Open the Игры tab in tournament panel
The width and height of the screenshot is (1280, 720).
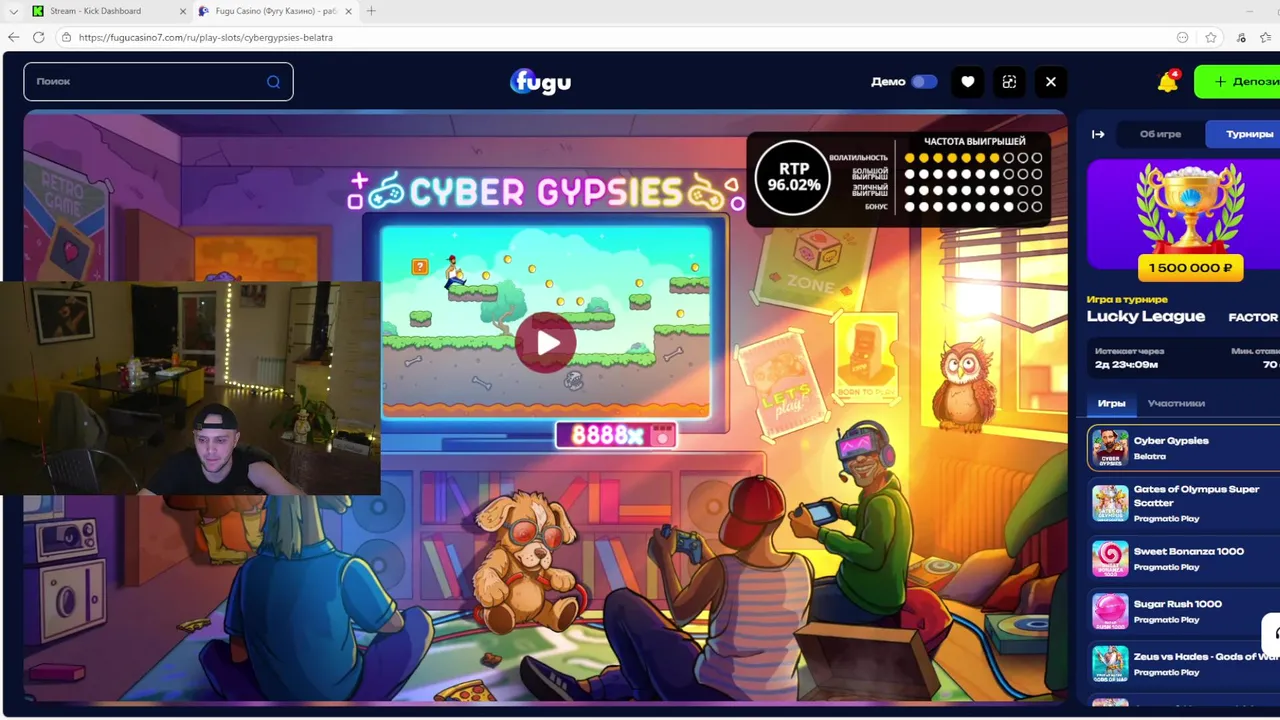pyautogui.click(x=1111, y=403)
